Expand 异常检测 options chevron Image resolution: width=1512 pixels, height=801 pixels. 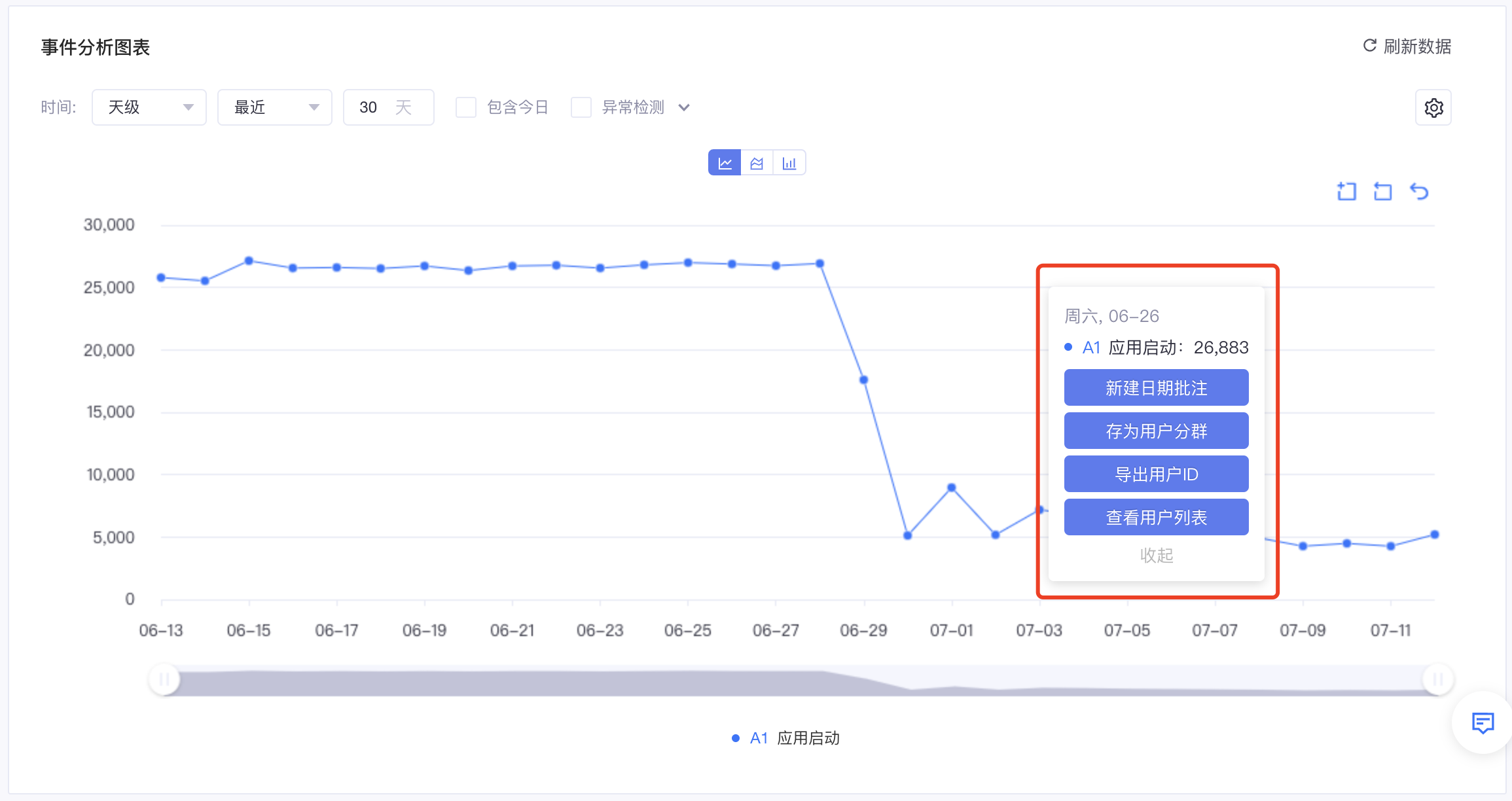coord(684,107)
